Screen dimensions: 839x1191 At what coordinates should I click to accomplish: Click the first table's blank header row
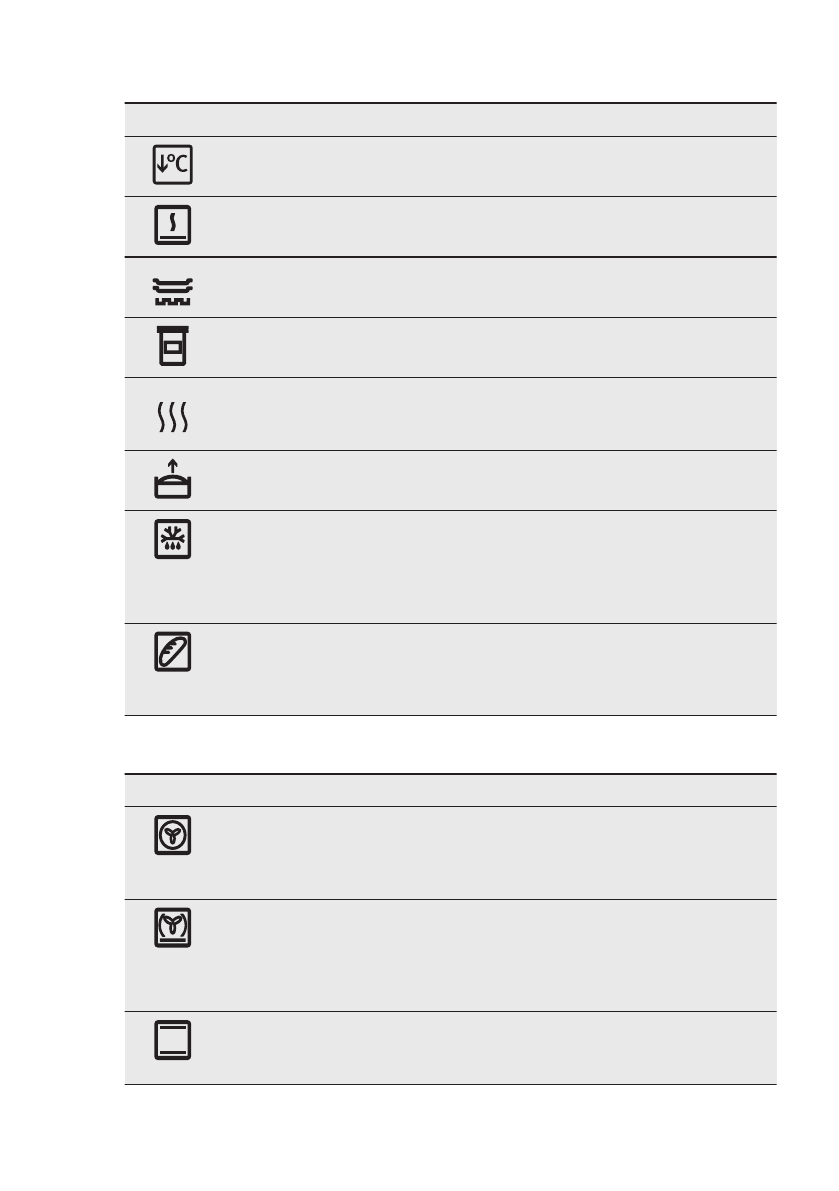pos(450,120)
